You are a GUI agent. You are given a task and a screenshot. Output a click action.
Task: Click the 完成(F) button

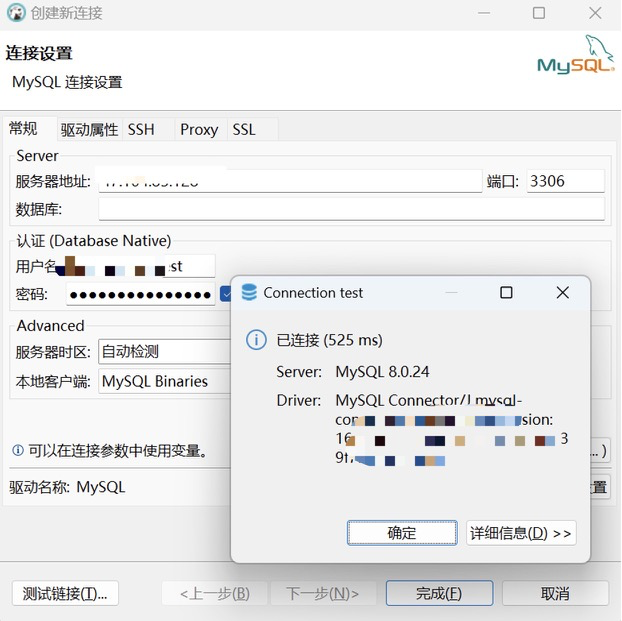coord(440,594)
